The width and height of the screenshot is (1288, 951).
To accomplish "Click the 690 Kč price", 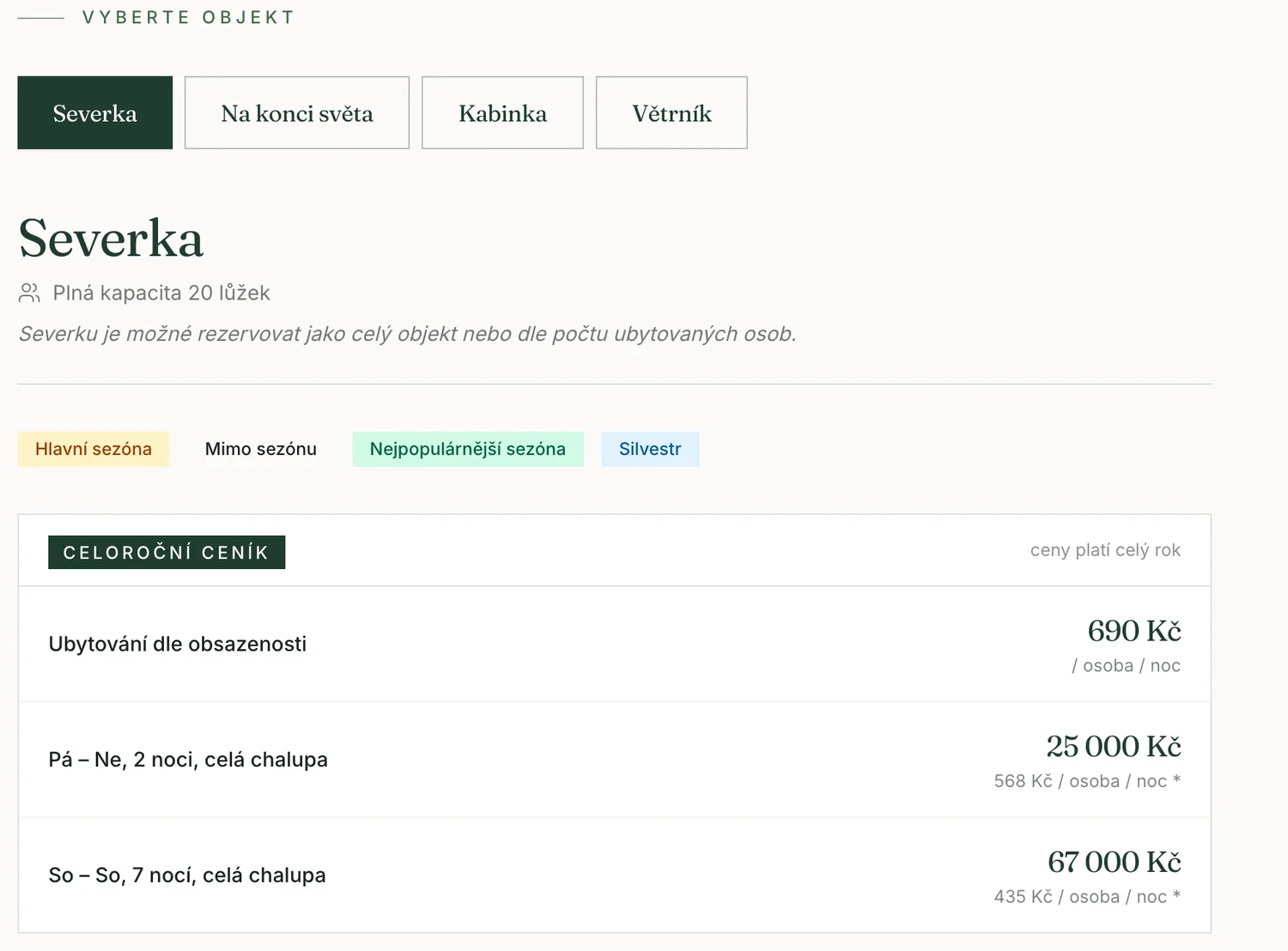I will click(x=1134, y=631).
